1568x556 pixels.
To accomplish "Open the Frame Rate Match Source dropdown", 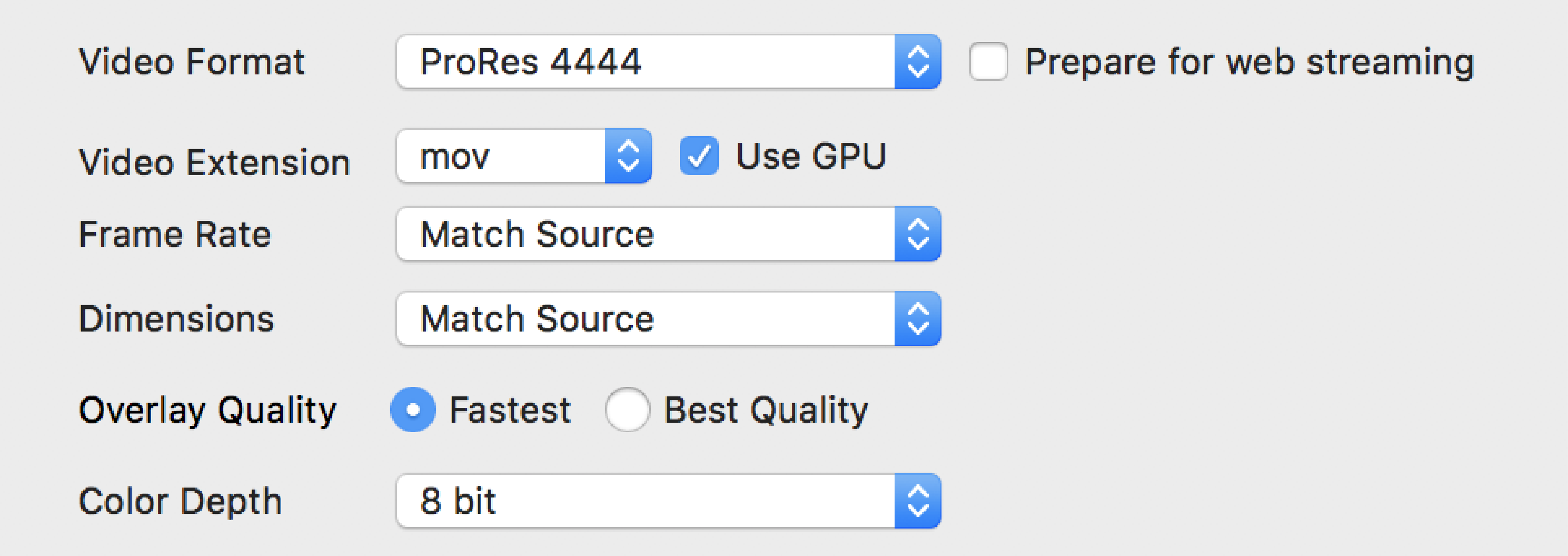I will 668,234.
